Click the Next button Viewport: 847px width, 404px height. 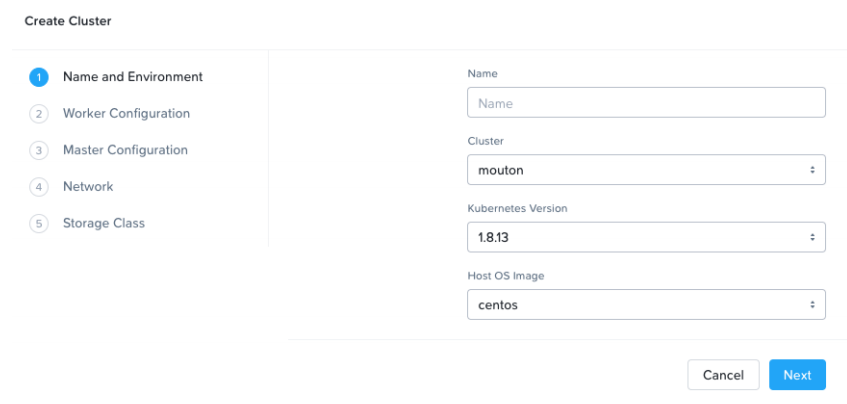[x=797, y=375]
